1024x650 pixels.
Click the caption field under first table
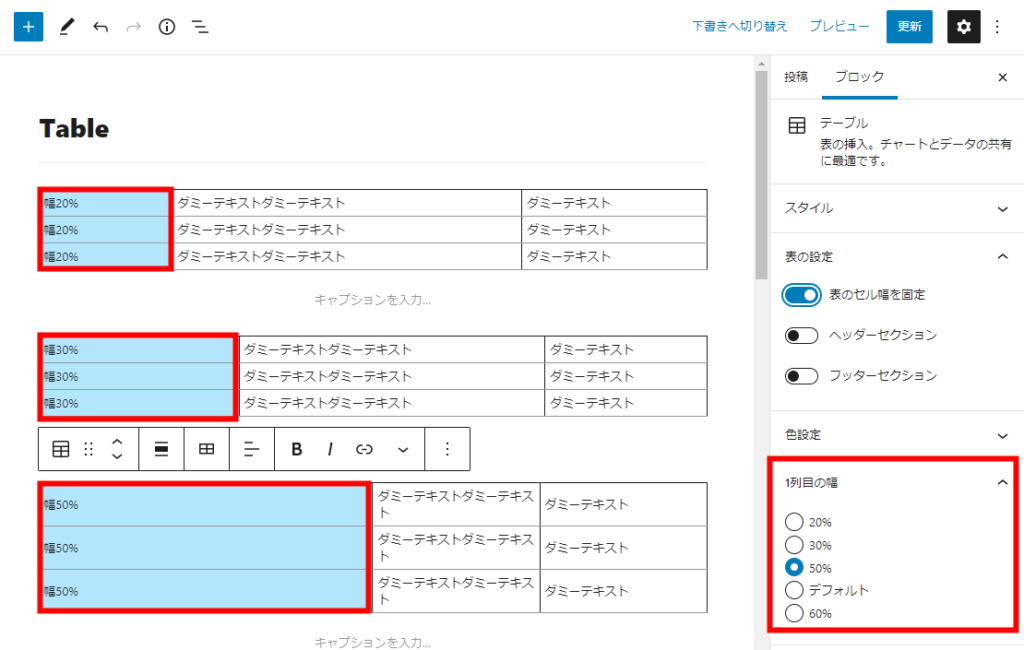point(372,299)
